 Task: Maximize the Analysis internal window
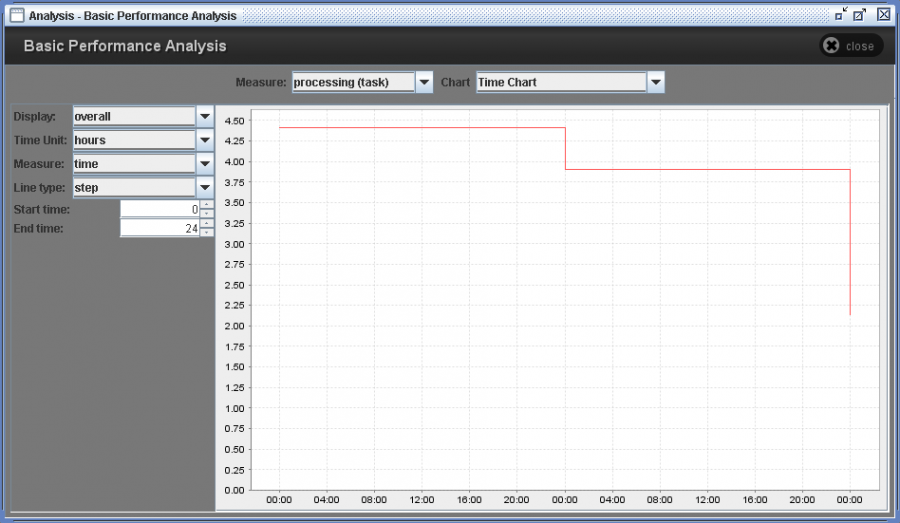[860, 15]
